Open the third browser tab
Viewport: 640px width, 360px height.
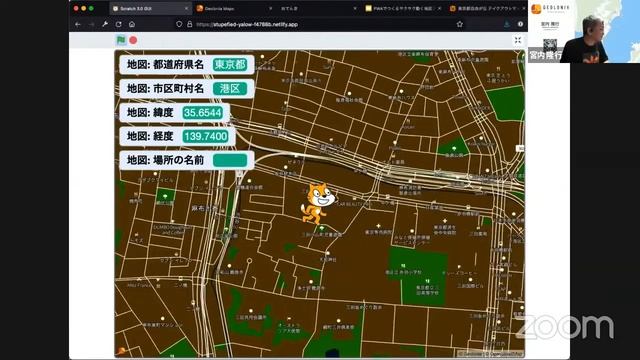[318, 8]
